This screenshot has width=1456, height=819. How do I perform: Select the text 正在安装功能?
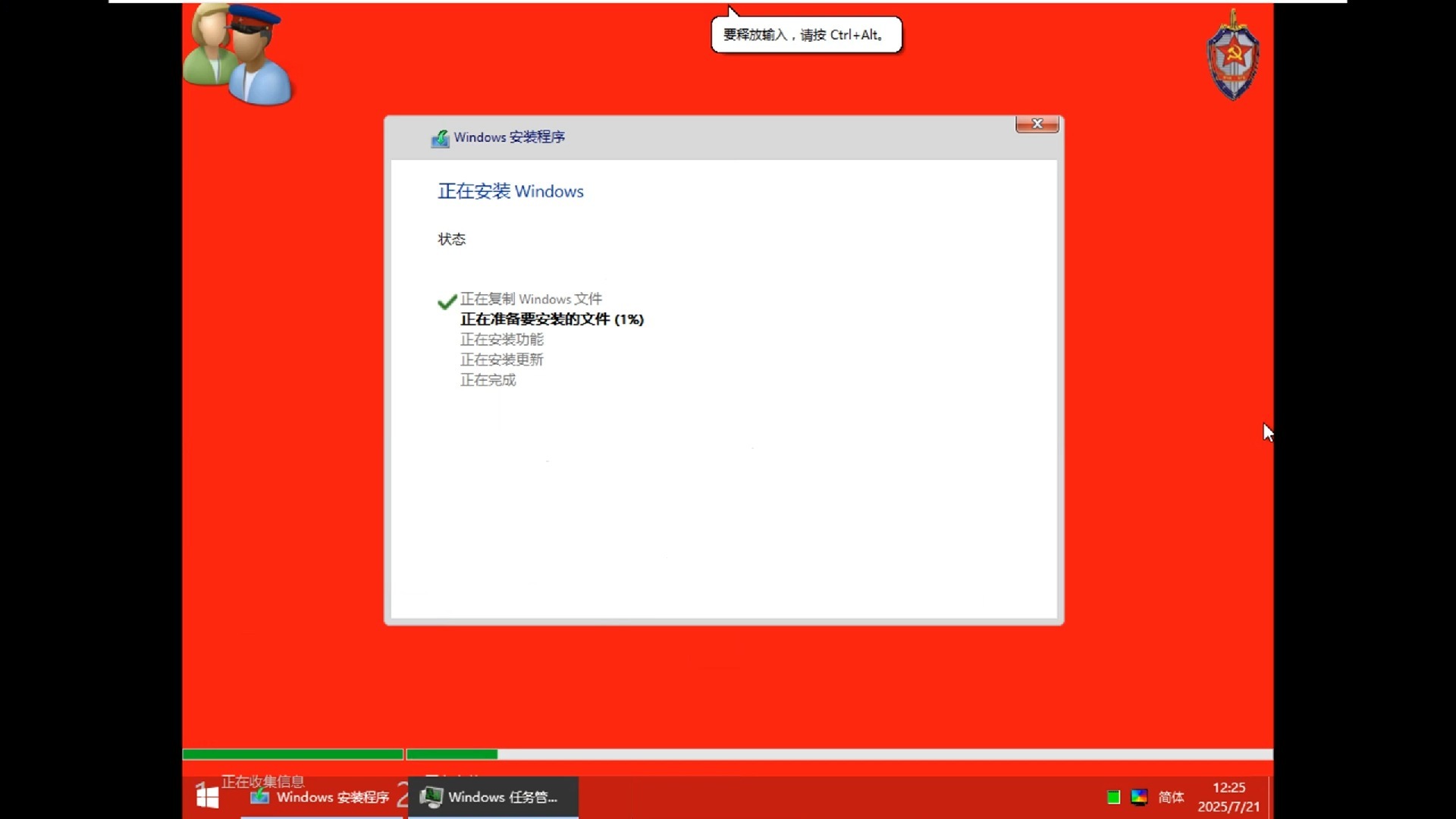click(x=502, y=339)
